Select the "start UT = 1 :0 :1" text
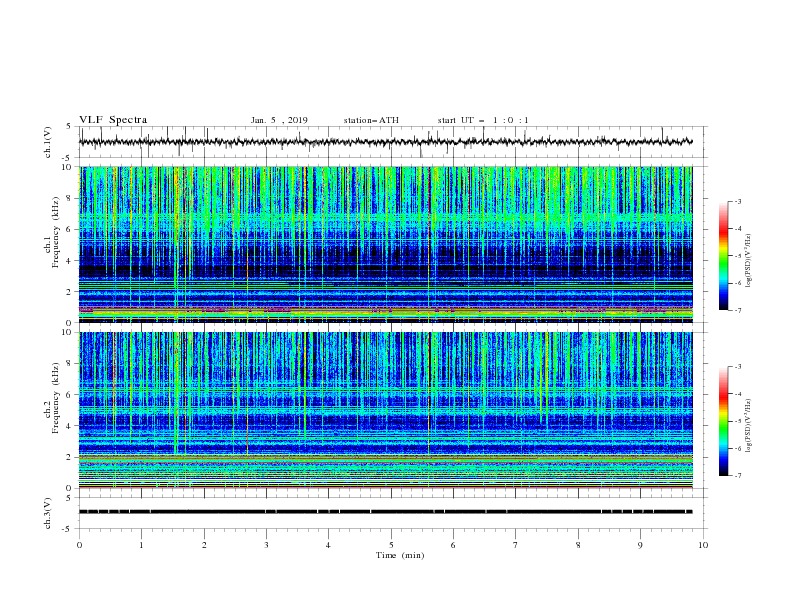 (x=483, y=120)
